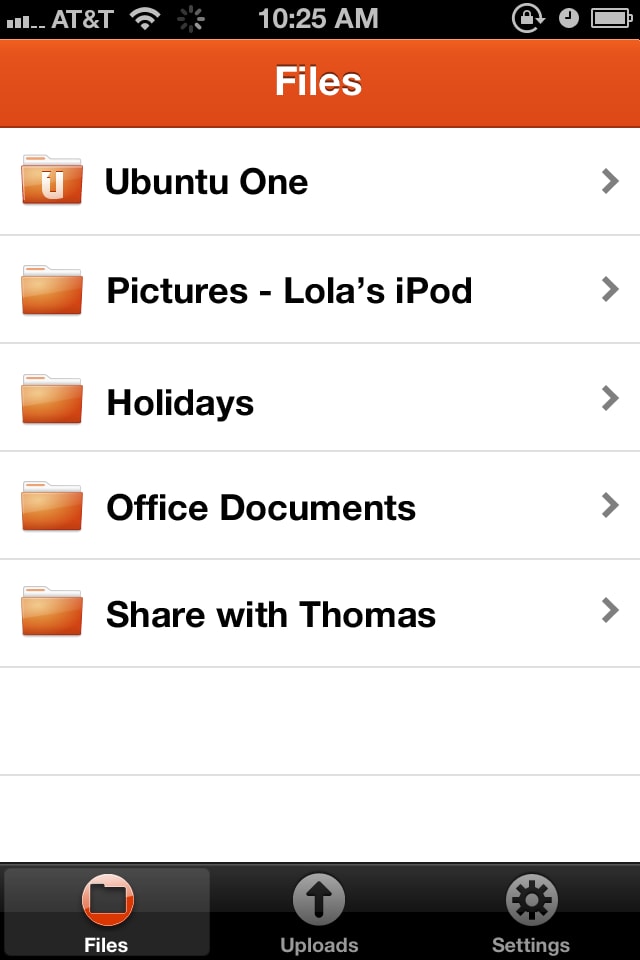Image resolution: width=640 pixels, height=960 pixels.
Task: Expand Pictures - Lola's iPod chevron
Action: pyautogui.click(x=610, y=289)
